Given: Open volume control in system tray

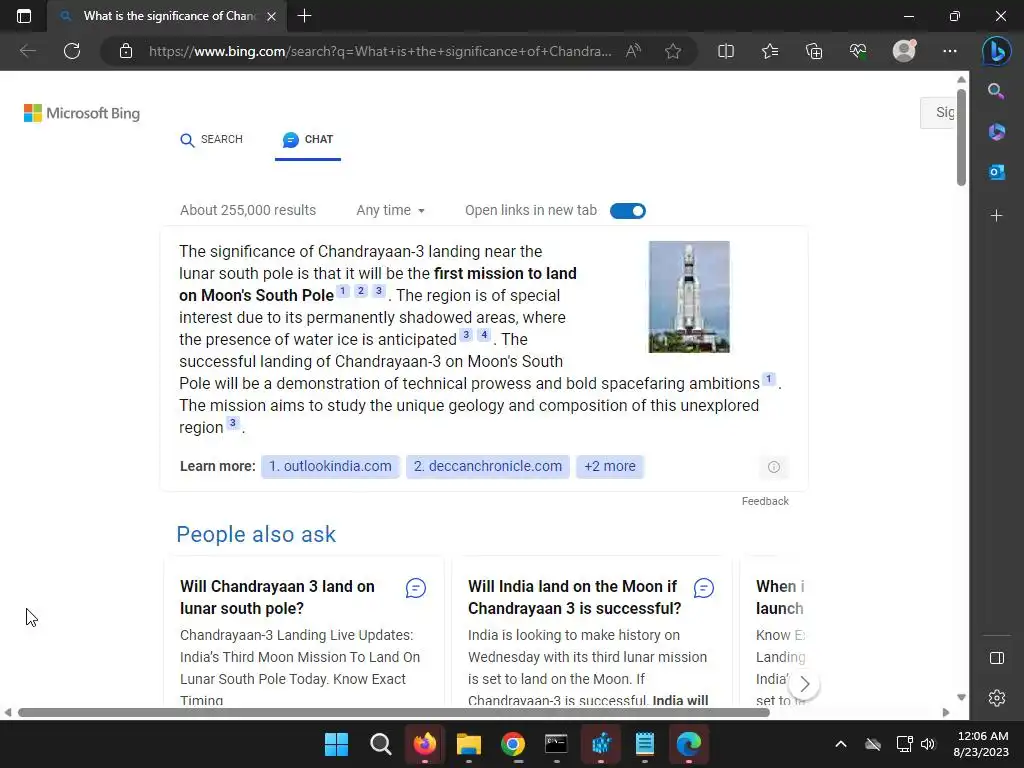Looking at the screenshot, I should coord(928,744).
